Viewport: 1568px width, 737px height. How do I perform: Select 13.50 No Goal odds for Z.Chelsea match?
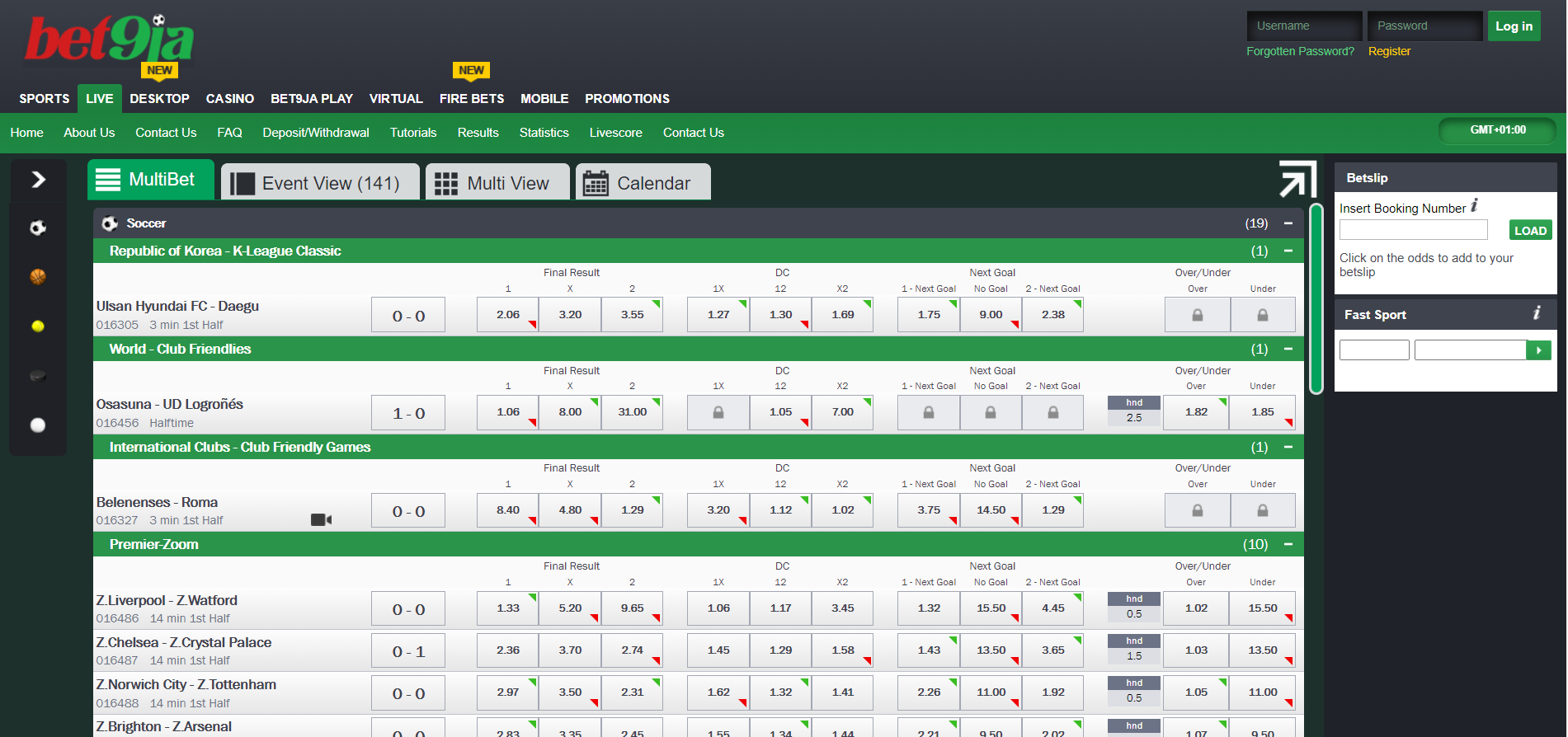[991, 650]
